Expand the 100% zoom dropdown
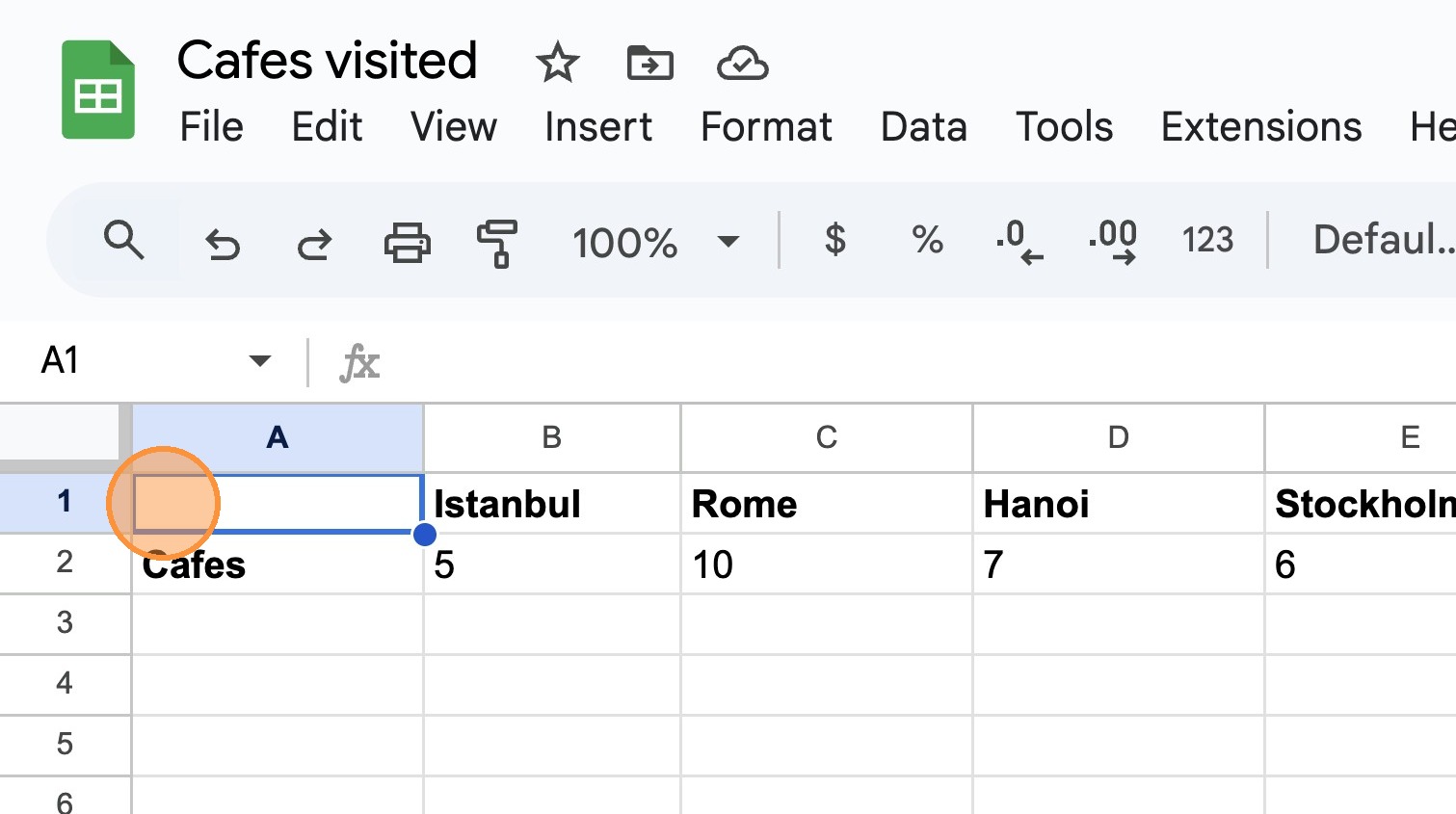The image size is (1456, 814). coord(728,241)
